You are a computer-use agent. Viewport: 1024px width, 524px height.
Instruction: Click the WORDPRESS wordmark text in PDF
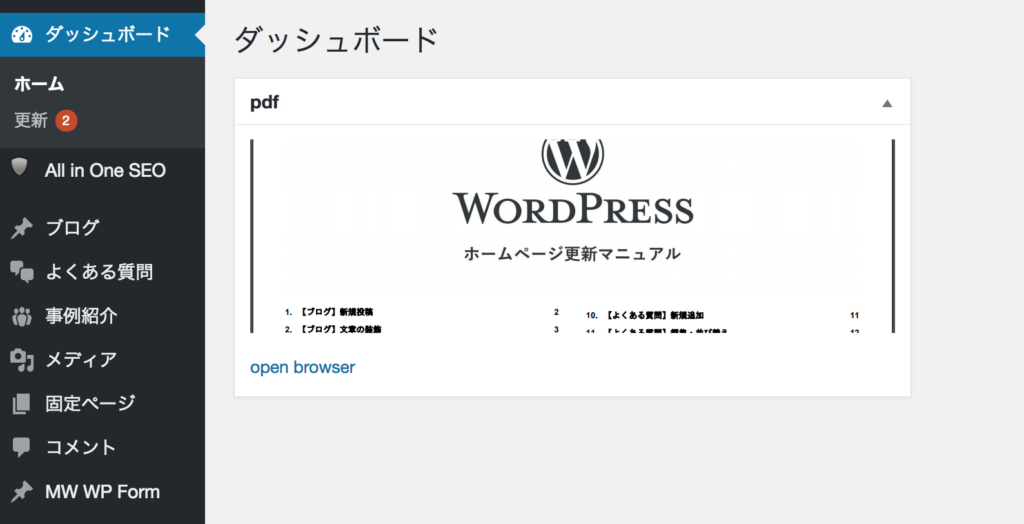[573, 209]
